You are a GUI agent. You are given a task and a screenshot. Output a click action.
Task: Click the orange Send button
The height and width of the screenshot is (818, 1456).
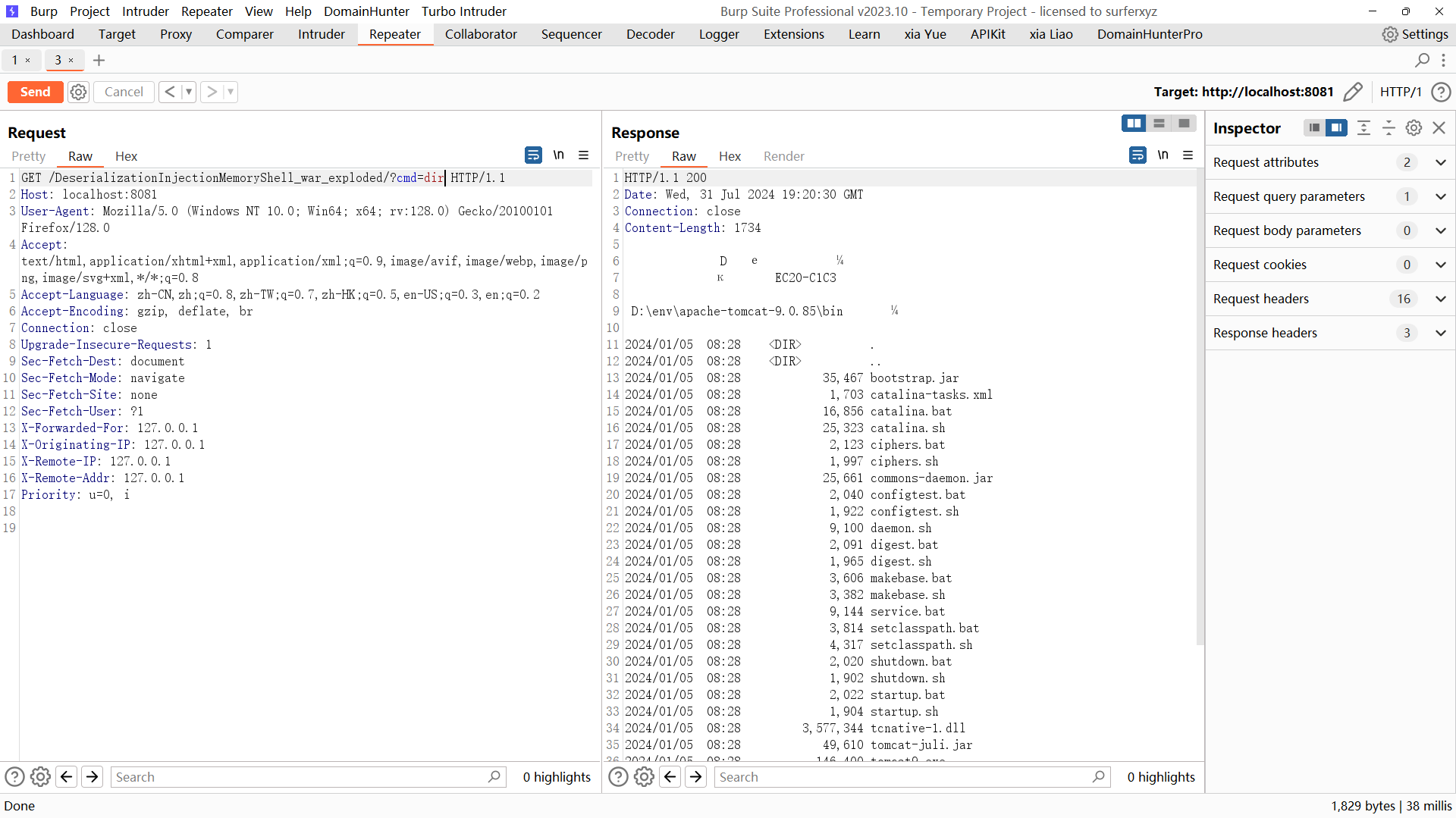[x=35, y=92]
